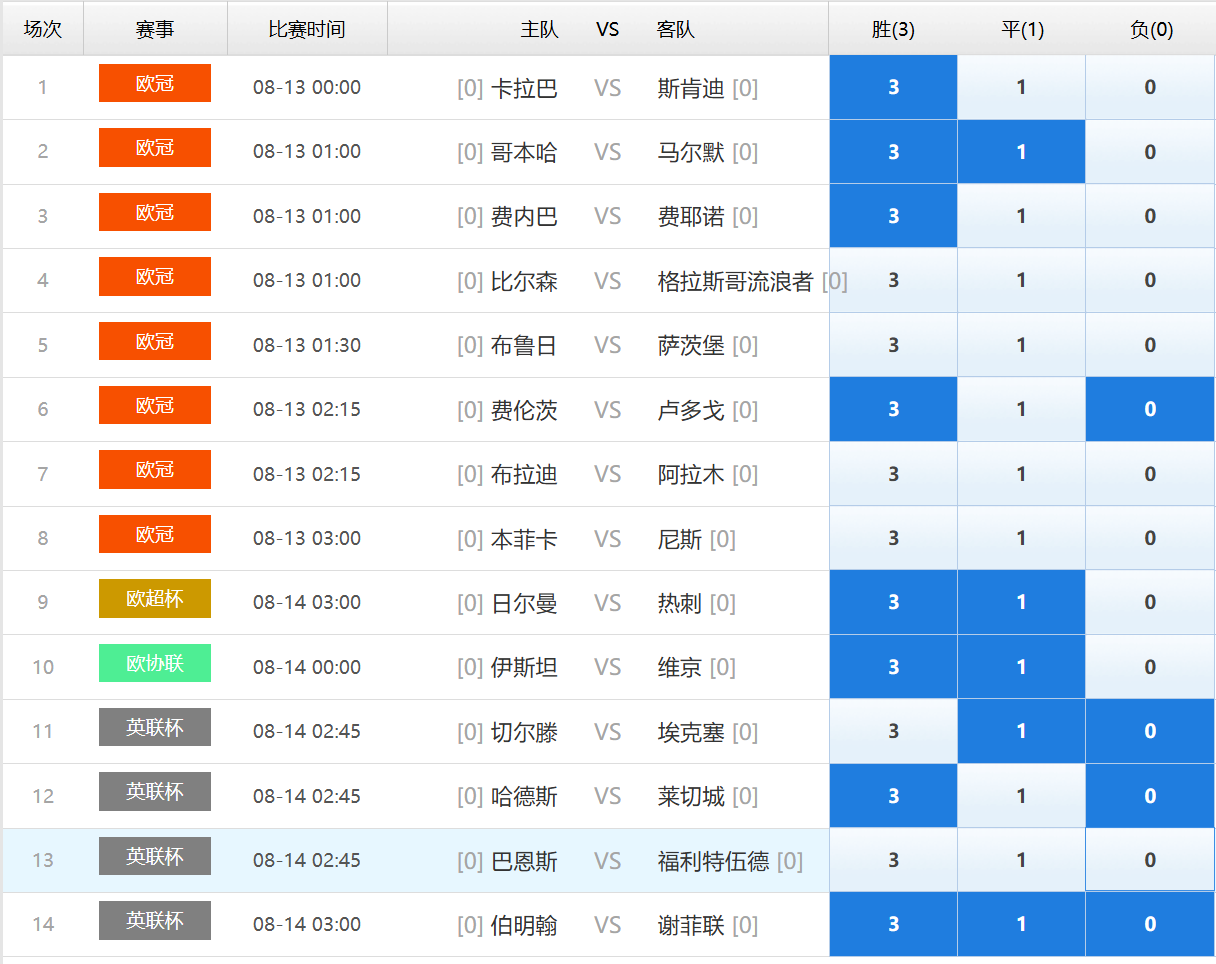Select loss (0) for 本菲卡 vs 尼斯
Screen dimensions: 1216x964
pos(1150,538)
